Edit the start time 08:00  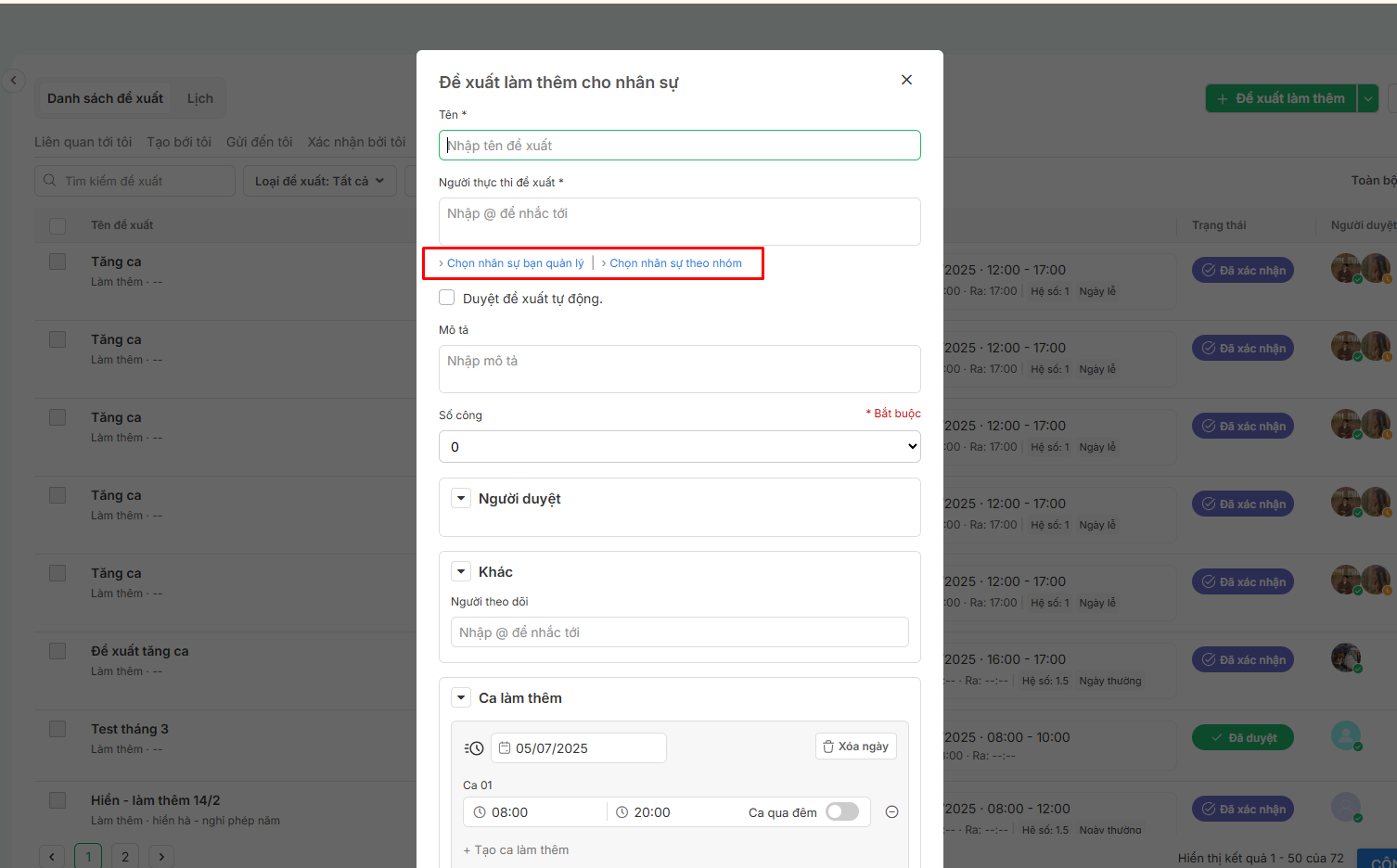(x=534, y=812)
